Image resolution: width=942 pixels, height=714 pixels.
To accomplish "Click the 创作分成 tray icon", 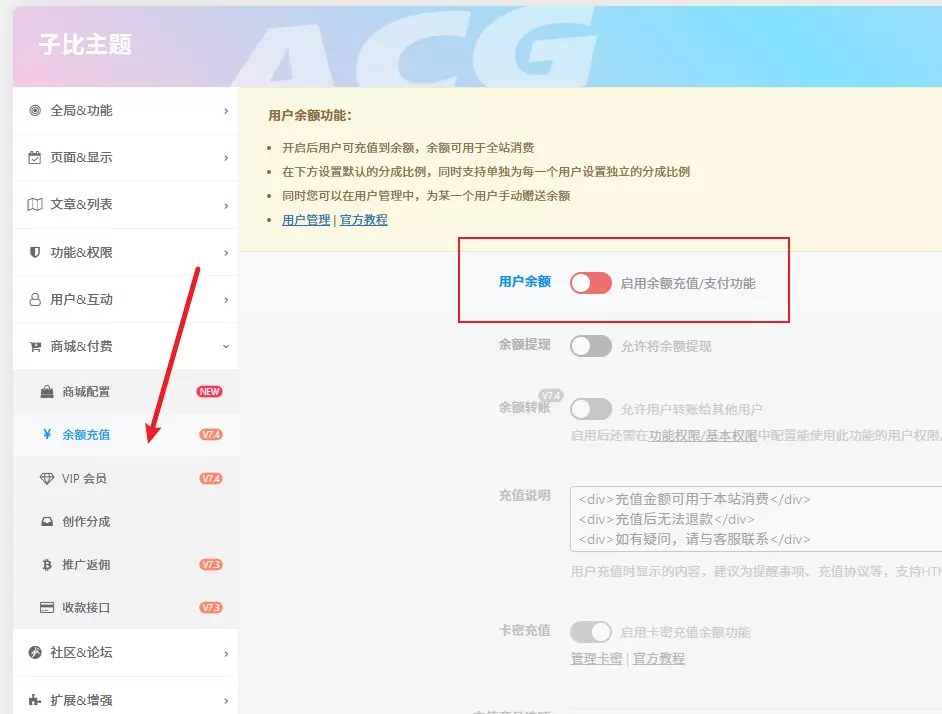I will tap(47, 522).
